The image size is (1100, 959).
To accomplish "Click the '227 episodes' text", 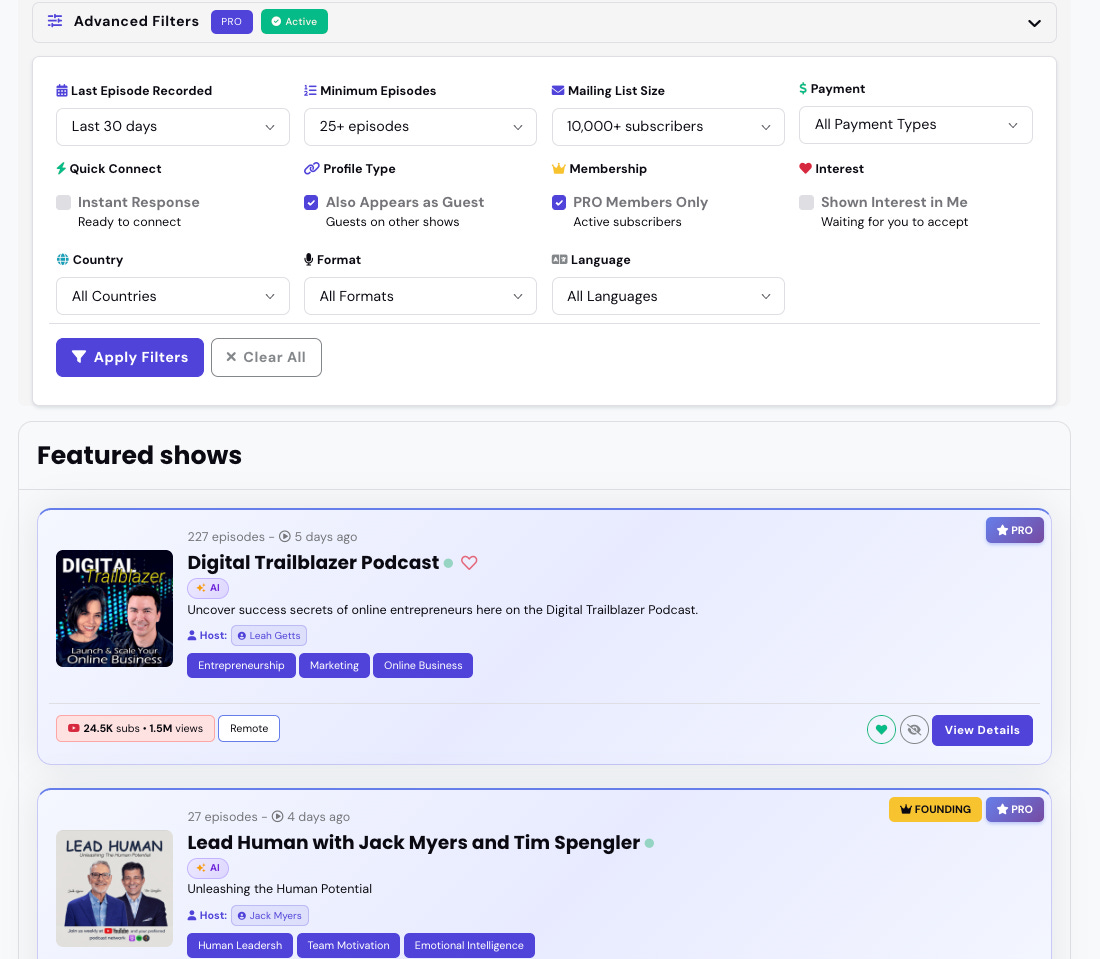I will [226, 537].
